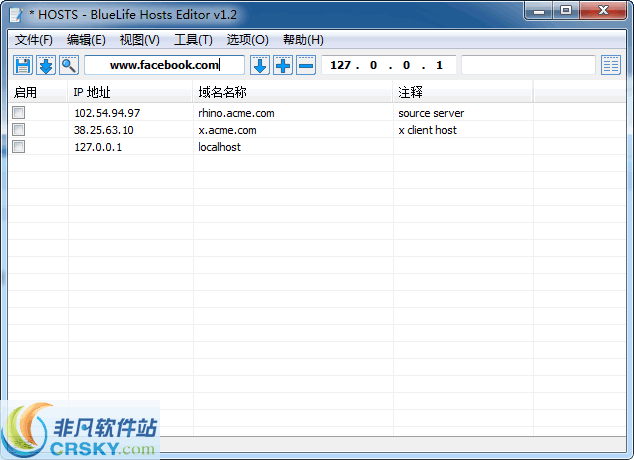
Task: Select the x.acme.com domain cell
Action: click(x=227, y=130)
